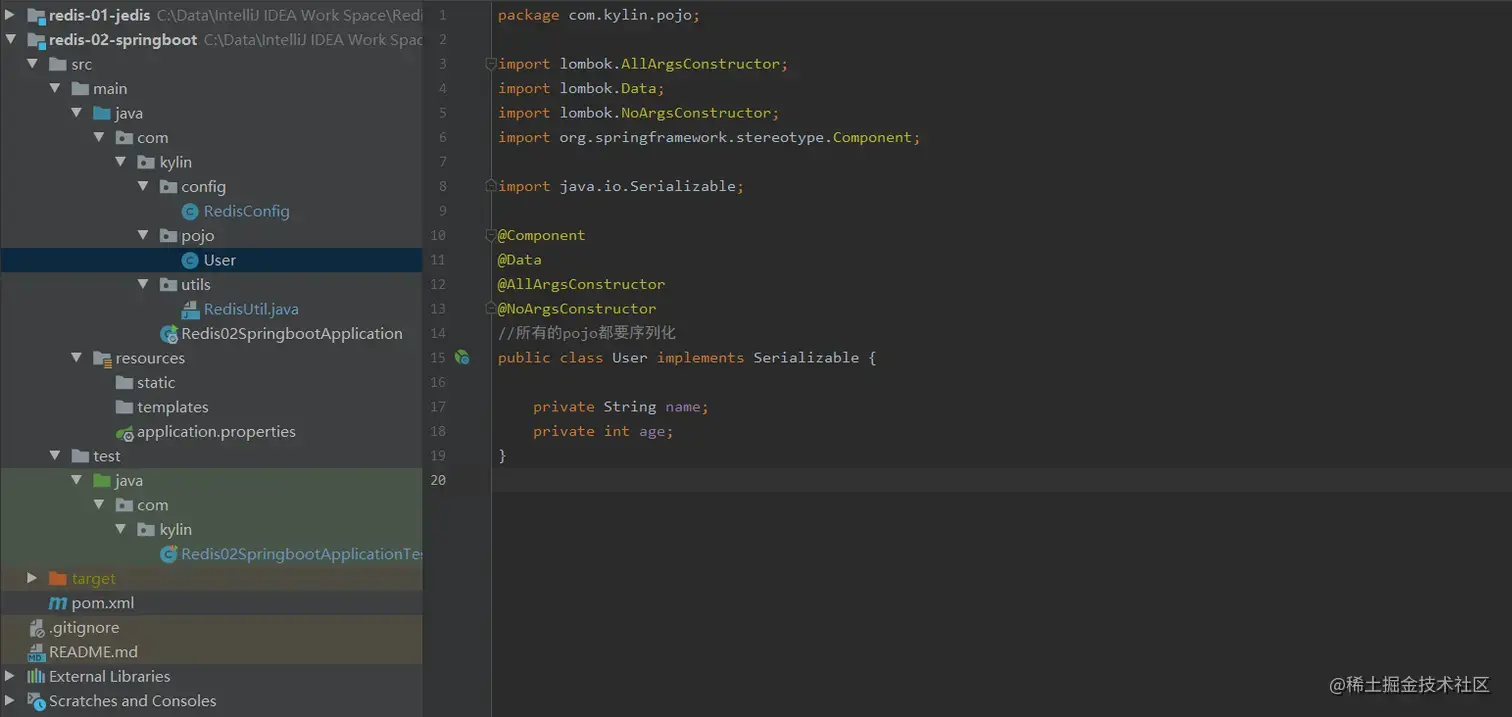Click the main folder icon
Image resolution: width=1512 pixels, height=717 pixels.
coord(81,89)
